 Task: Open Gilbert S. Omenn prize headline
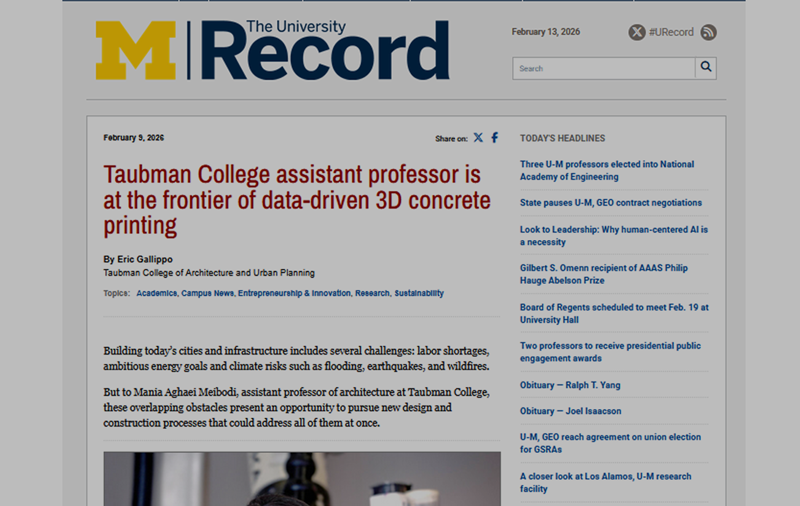(603, 274)
